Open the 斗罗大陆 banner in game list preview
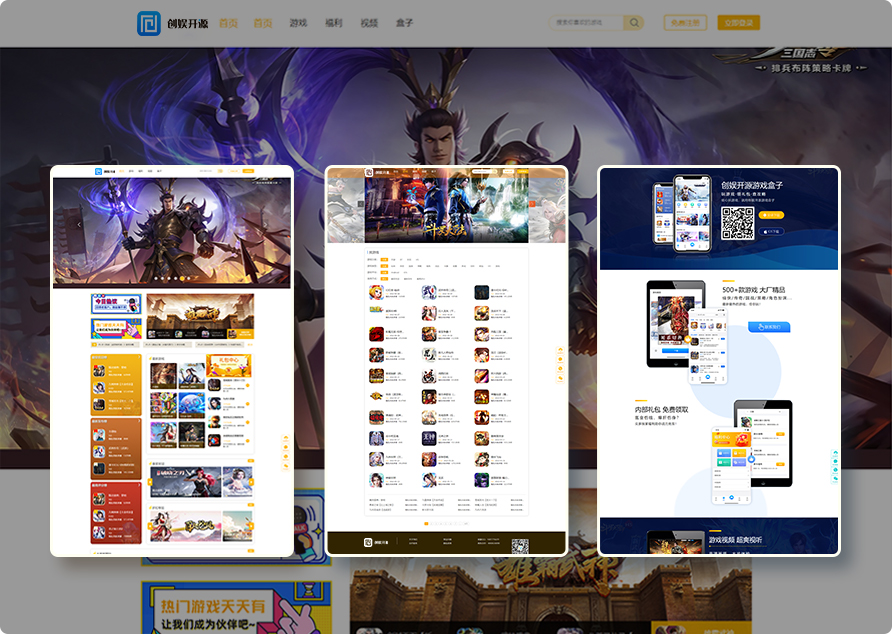The width and height of the screenshot is (892, 634). tap(447, 209)
